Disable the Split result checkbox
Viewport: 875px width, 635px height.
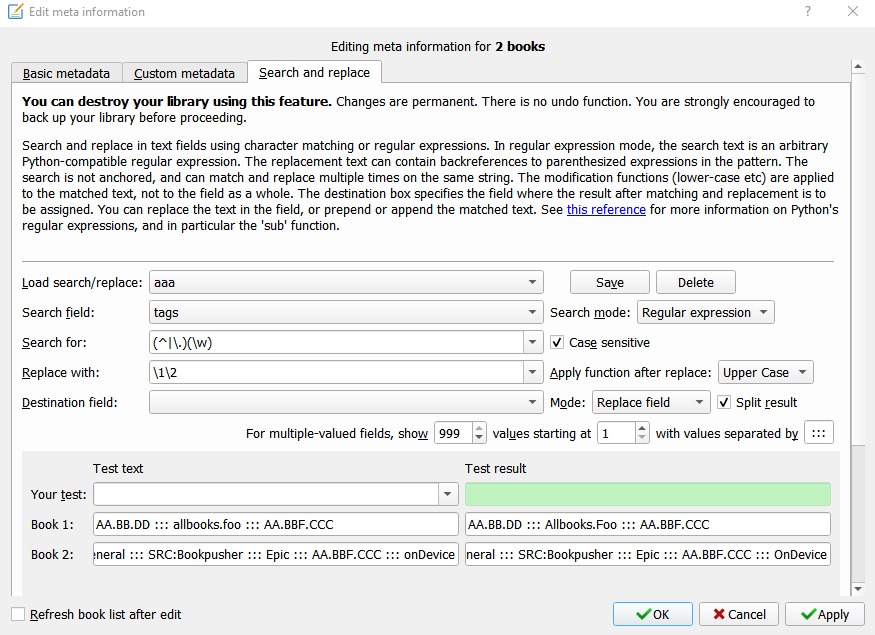(x=726, y=403)
